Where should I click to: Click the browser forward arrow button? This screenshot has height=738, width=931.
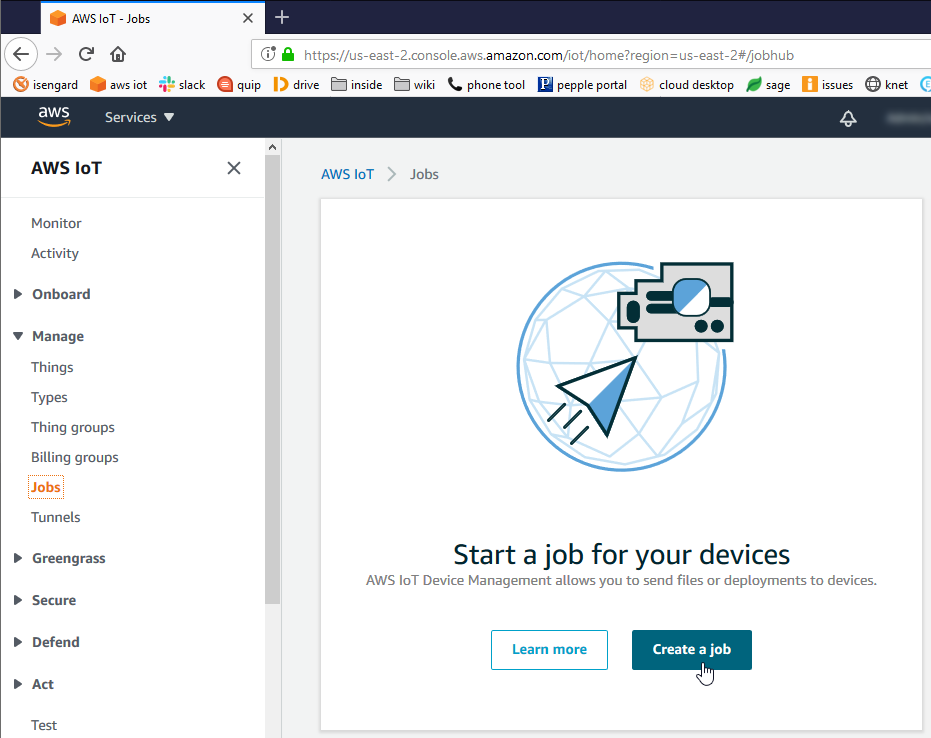pyautogui.click(x=54, y=55)
